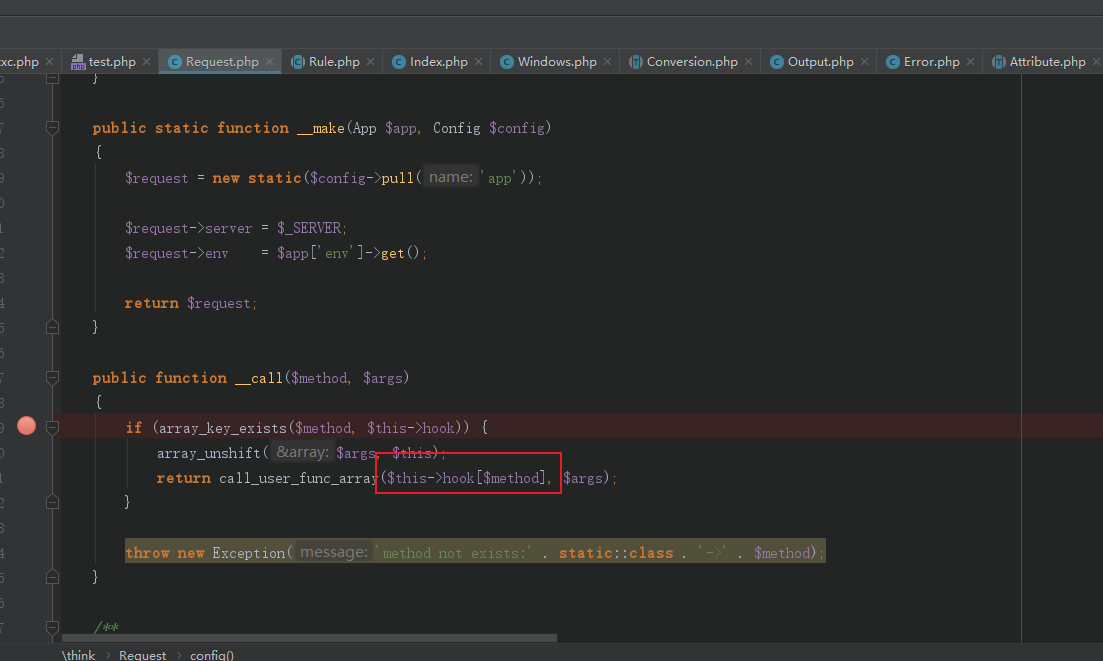Collapse the doc comment fold marker

point(52,627)
